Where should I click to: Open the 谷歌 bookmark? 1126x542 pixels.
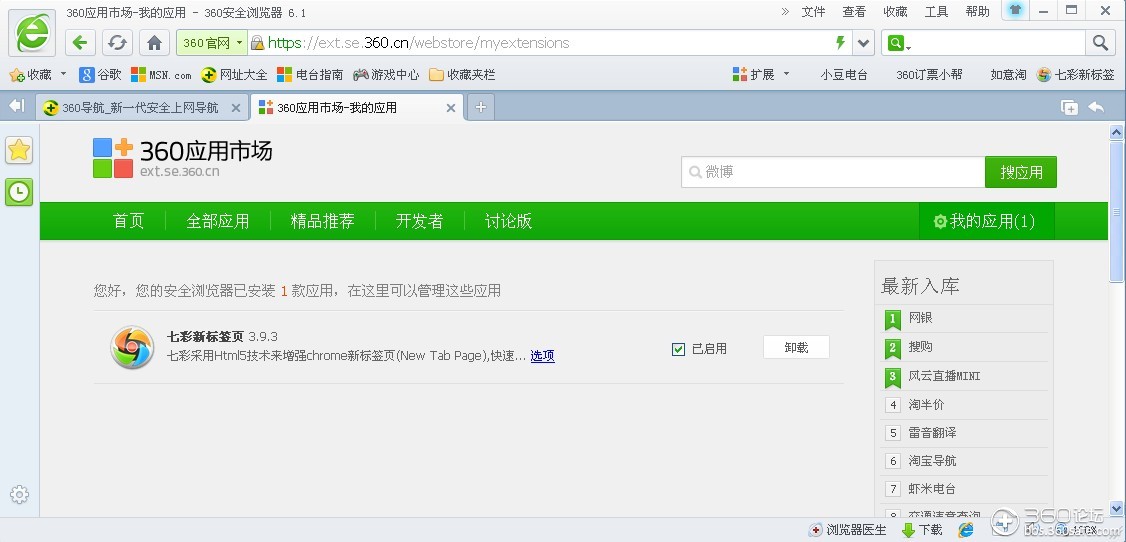click(x=101, y=75)
